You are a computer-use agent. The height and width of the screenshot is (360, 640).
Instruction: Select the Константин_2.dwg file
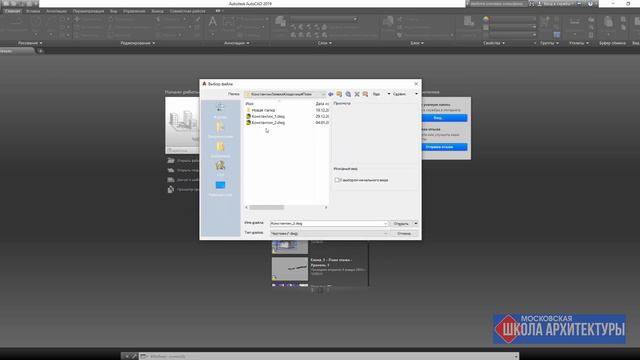click(x=265, y=122)
